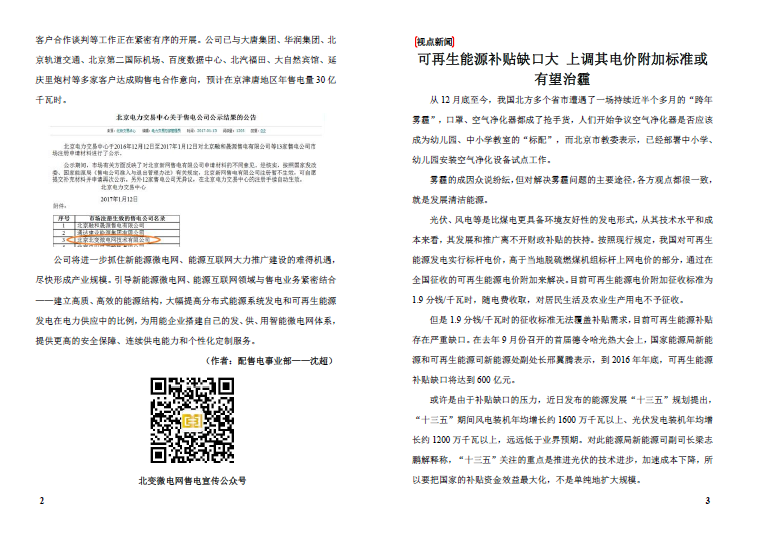This screenshot has height=536, width=760.
Task: Click the line starting 本来看，其发展和推广
Action: click(563, 240)
